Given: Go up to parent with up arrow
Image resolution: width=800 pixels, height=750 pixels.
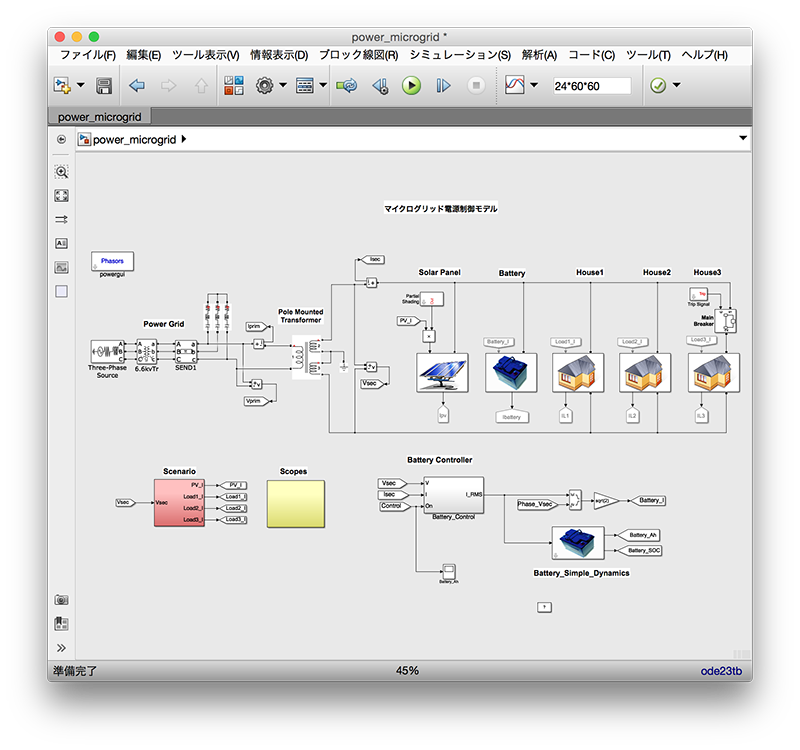Looking at the screenshot, I should pyautogui.click(x=201, y=85).
